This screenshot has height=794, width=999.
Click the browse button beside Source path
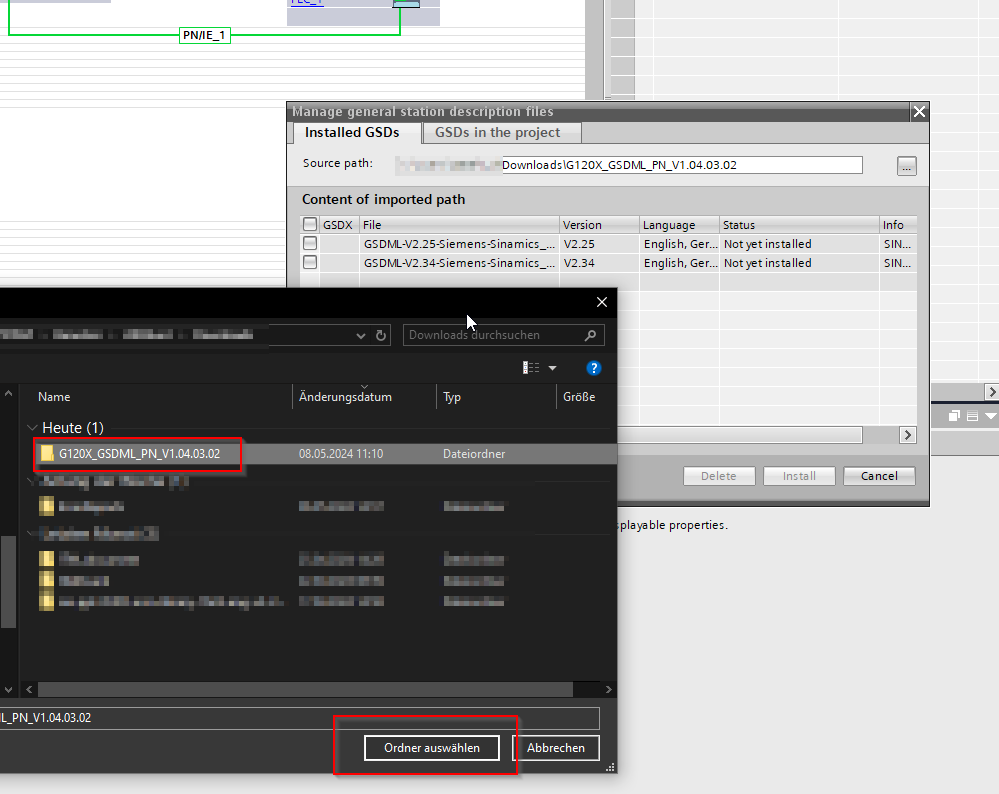point(906,167)
